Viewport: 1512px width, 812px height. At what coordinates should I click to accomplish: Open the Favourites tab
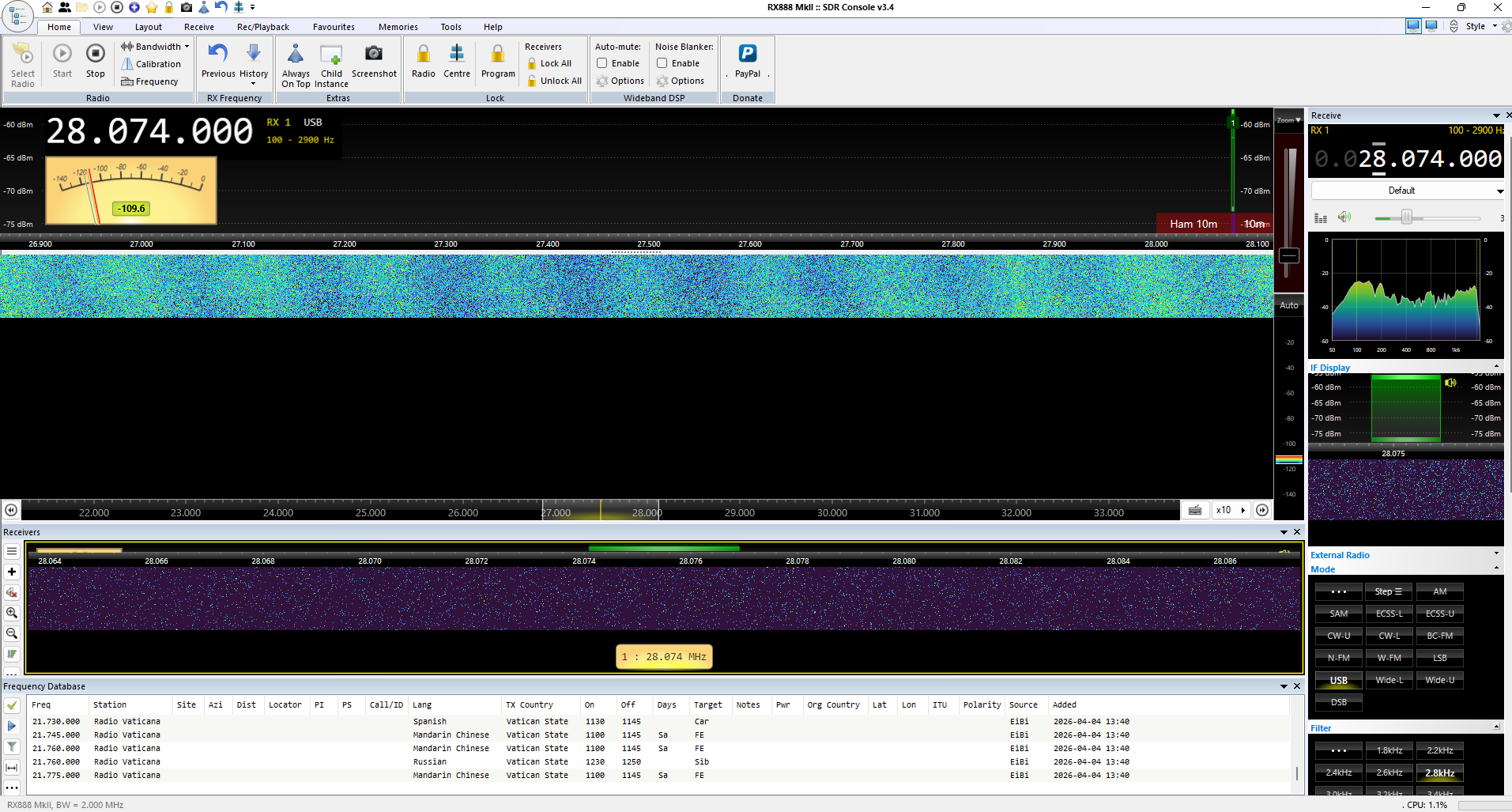pyautogui.click(x=334, y=27)
